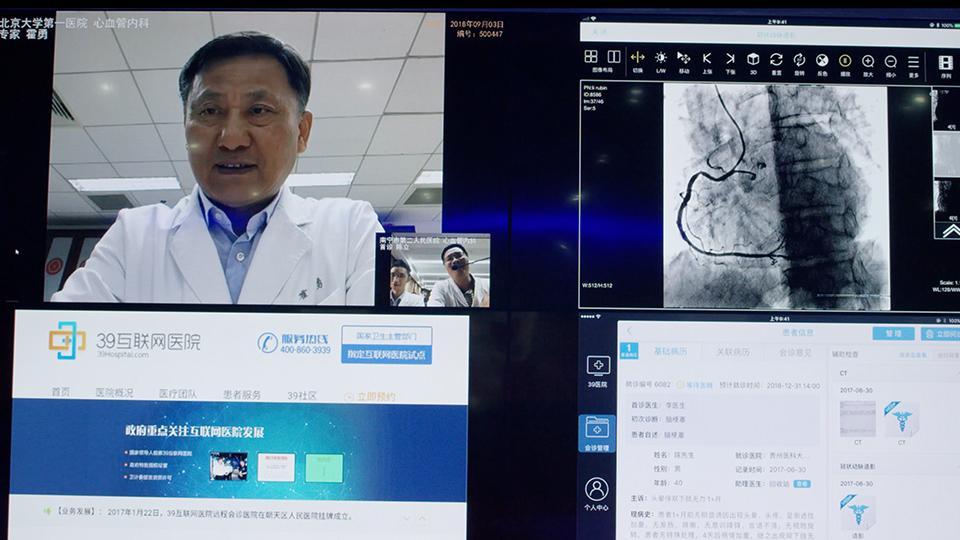Open 39医院 in tablet app sidebar
960x540 pixels.
tap(597, 371)
